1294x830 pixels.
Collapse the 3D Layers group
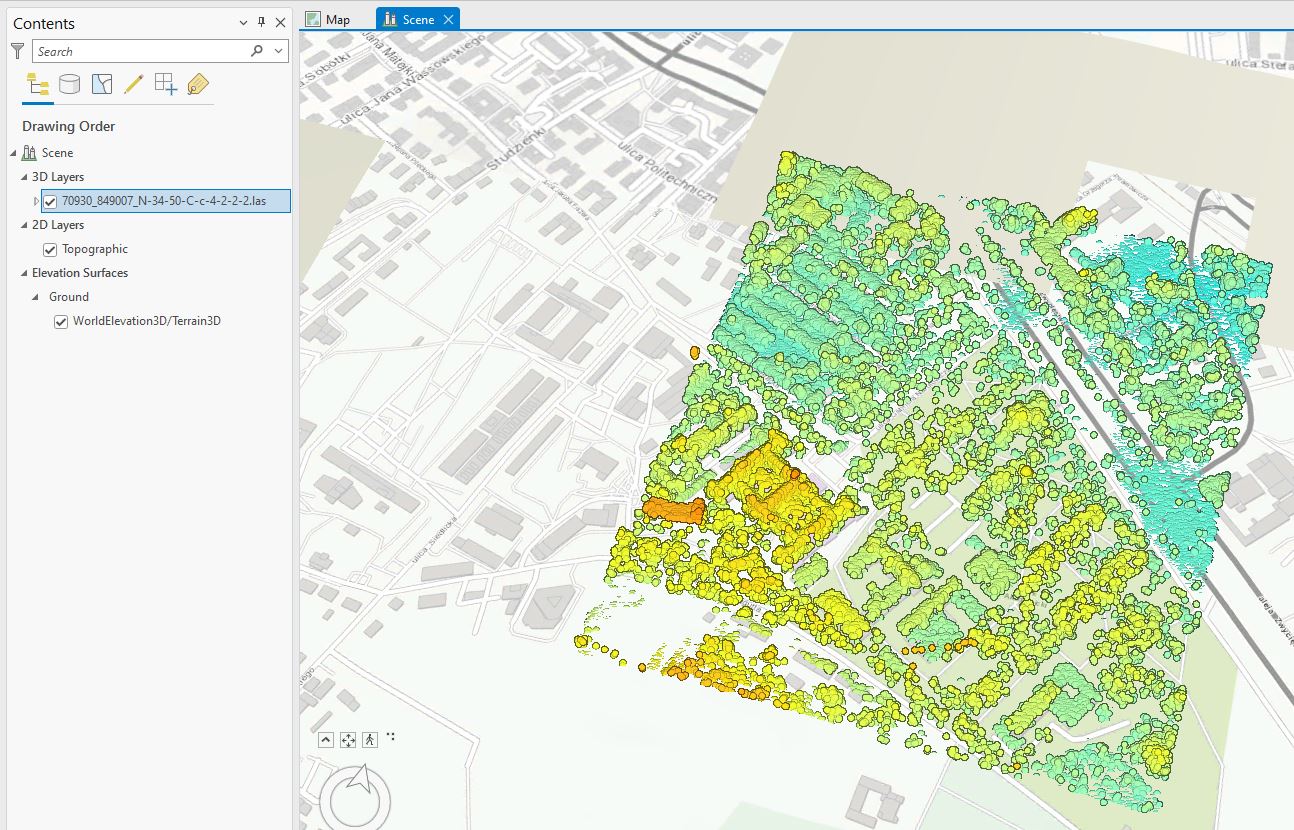[25, 177]
